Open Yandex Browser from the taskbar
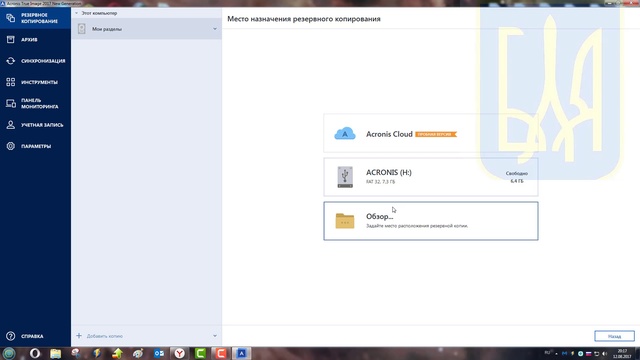640x360 pixels. click(179, 353)
